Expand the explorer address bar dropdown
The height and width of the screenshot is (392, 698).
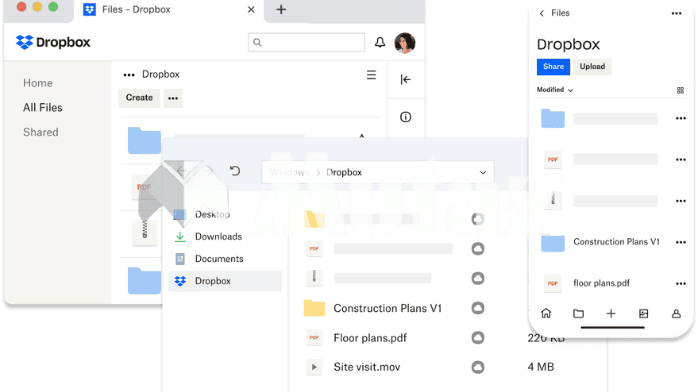point(483,172)
